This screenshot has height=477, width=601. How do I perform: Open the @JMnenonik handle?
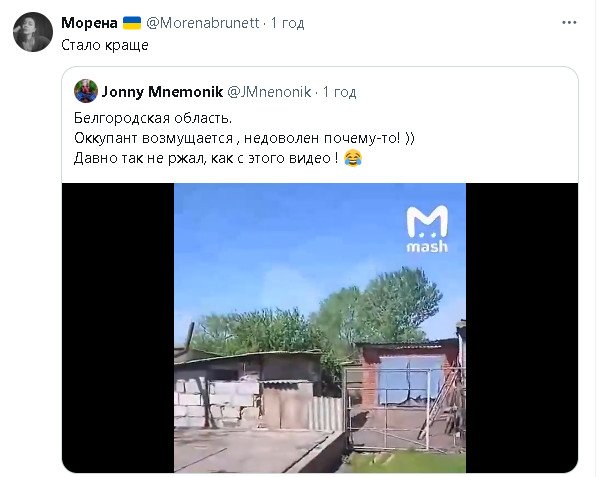point(269,92)
